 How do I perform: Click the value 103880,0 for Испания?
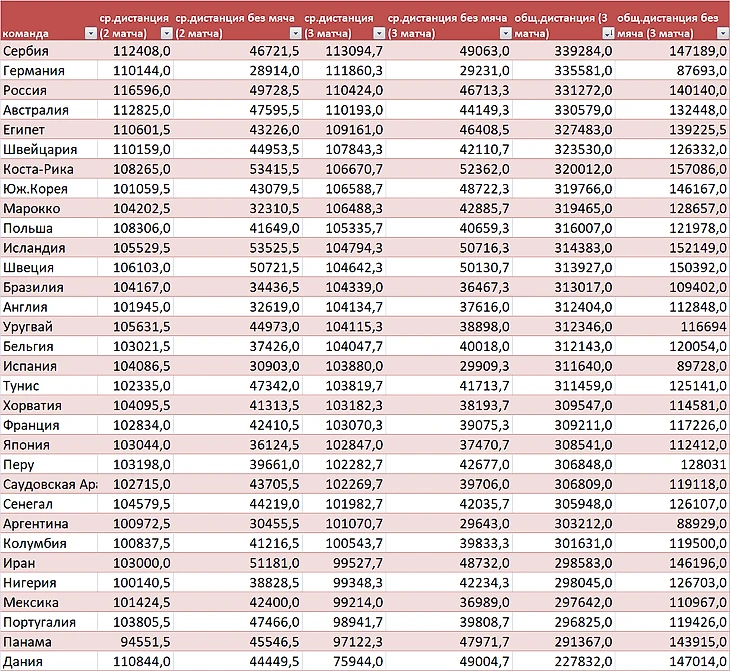pos(354,366)
